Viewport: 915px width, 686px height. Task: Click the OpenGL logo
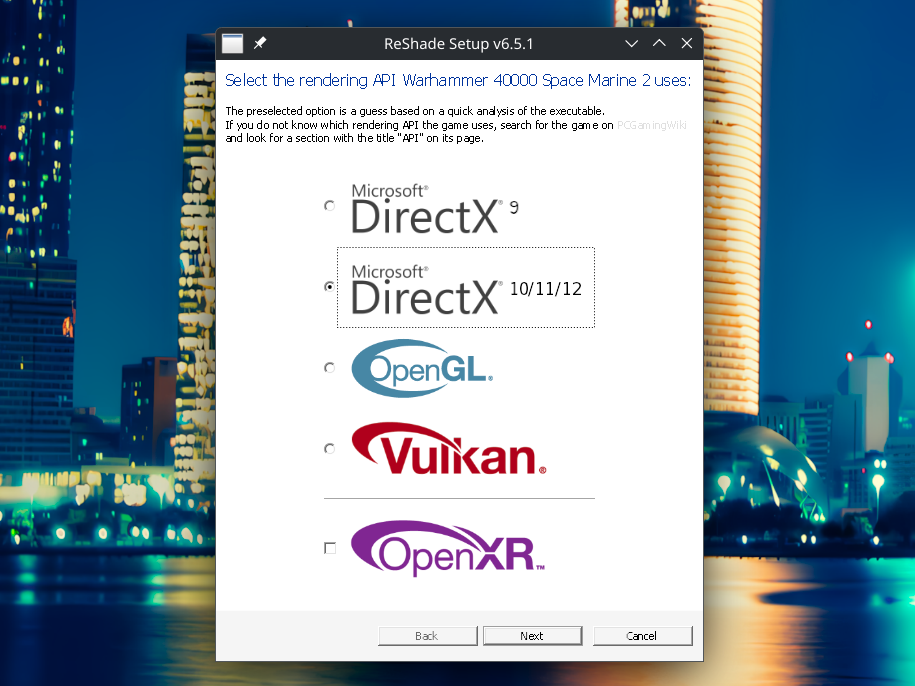(422, 369)
